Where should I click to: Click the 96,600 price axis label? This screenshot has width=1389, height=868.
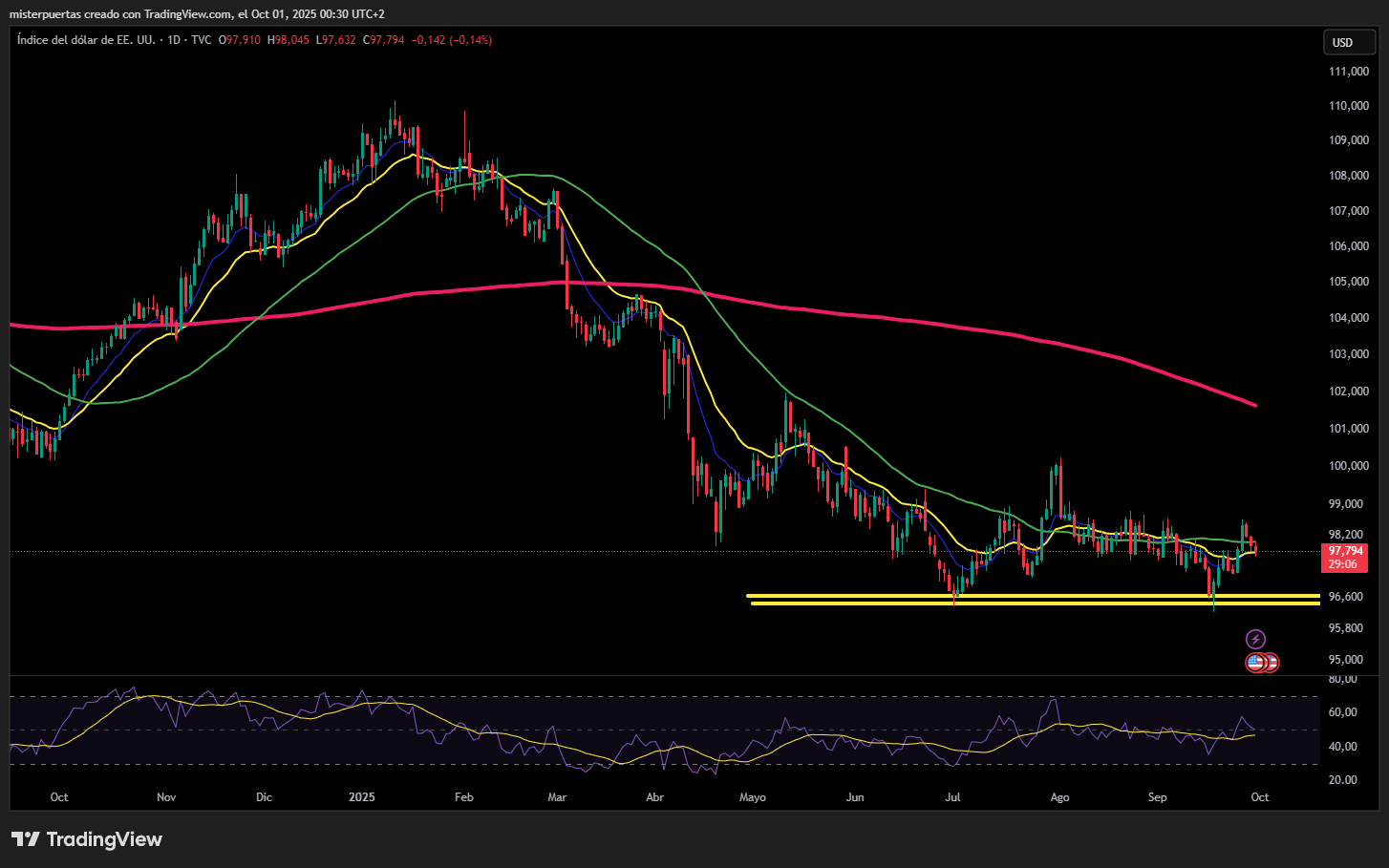pos(1346,597)
